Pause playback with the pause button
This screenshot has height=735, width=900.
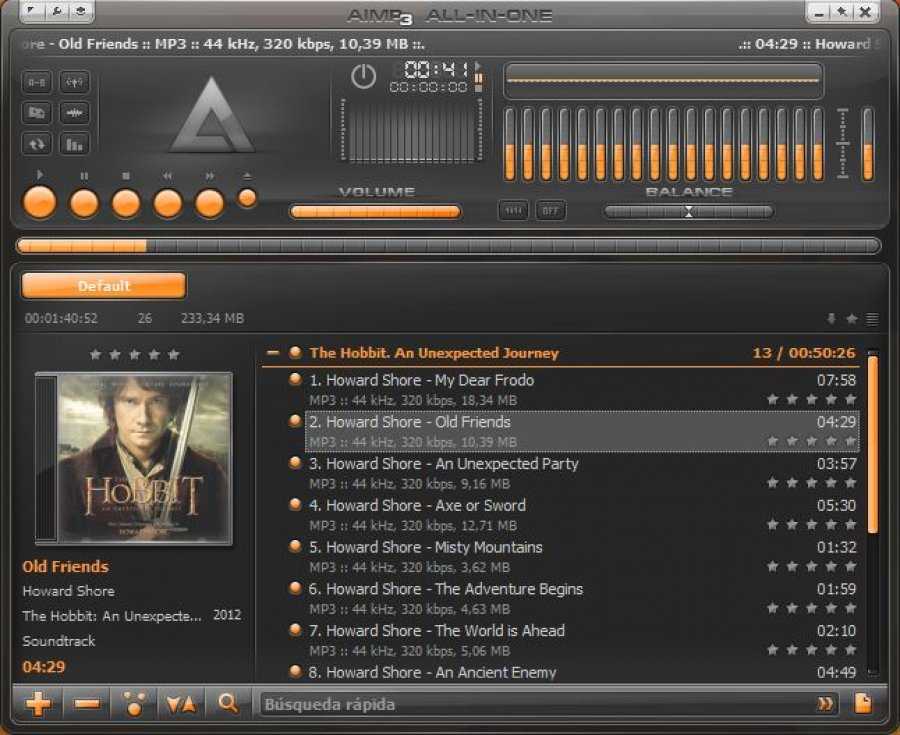84,203
